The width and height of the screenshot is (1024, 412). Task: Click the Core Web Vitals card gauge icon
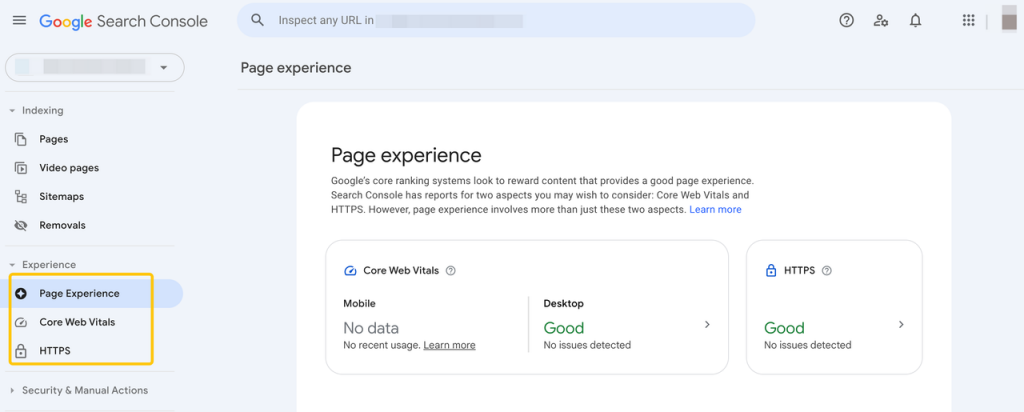coord(350,271)
